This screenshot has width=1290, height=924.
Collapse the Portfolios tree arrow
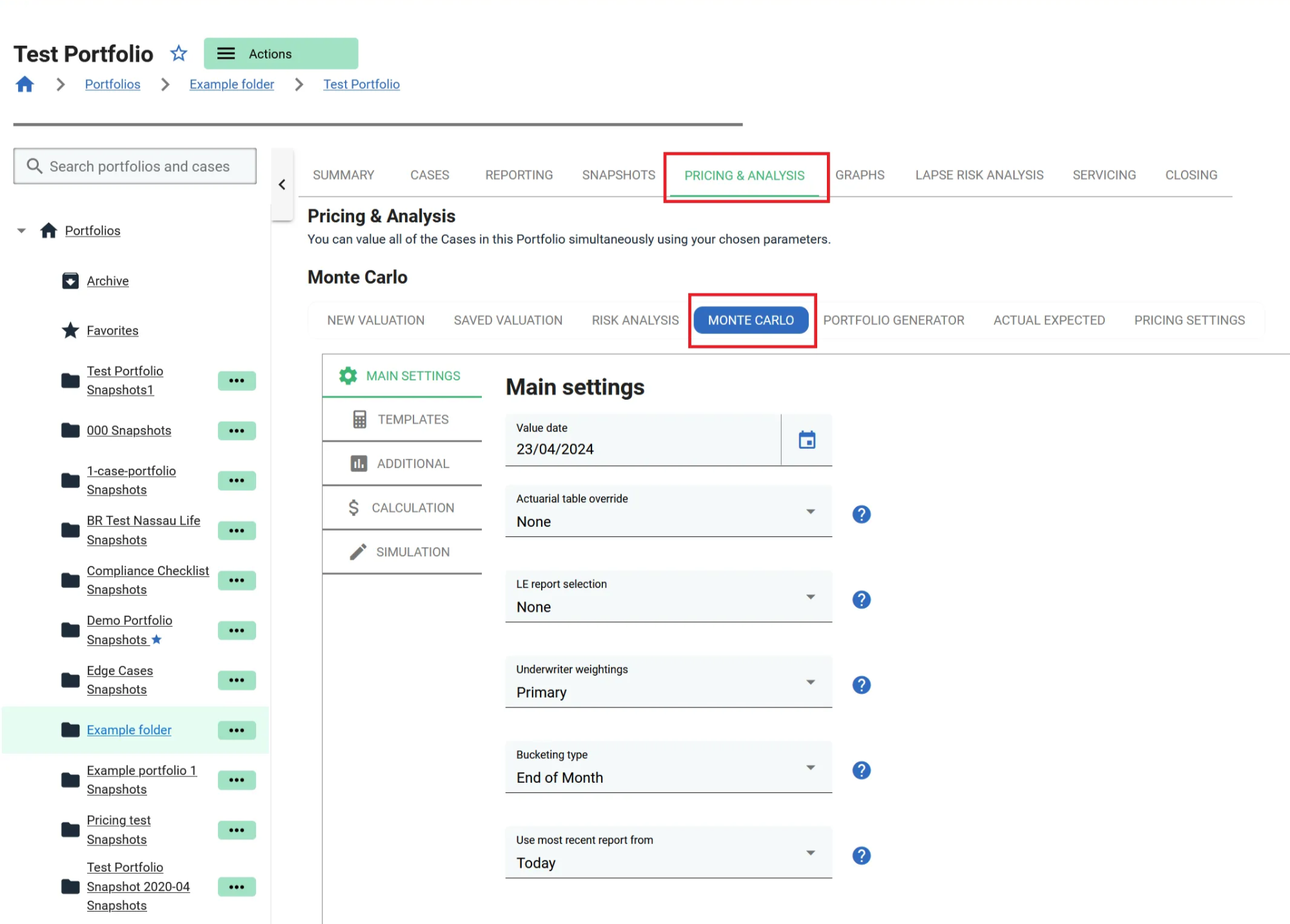tap(21, 231)
